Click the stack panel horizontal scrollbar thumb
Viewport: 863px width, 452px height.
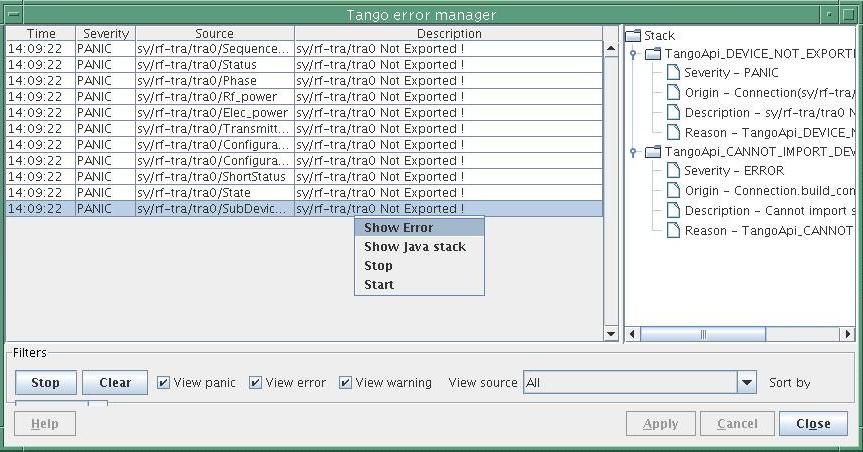click(703, 334)
